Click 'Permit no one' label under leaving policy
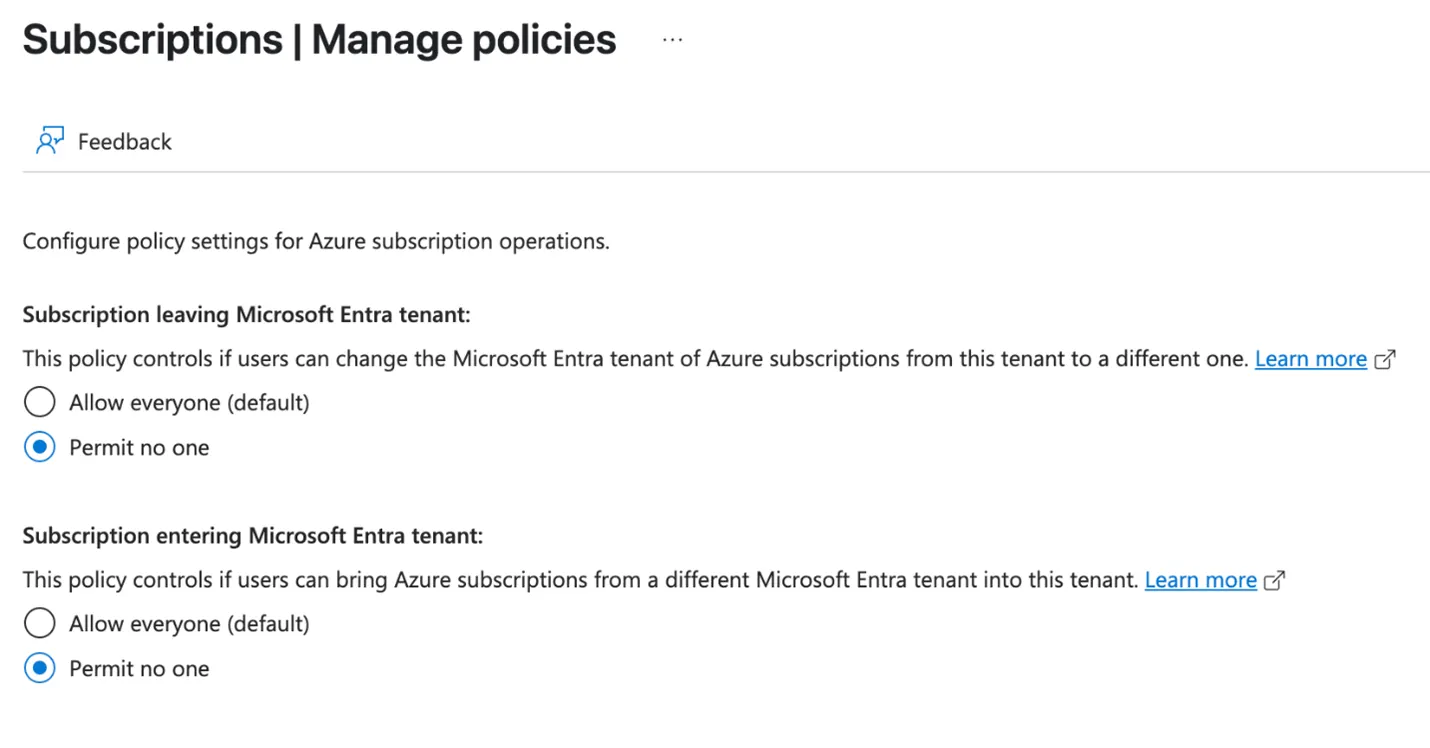 click(x=139, y=447)
